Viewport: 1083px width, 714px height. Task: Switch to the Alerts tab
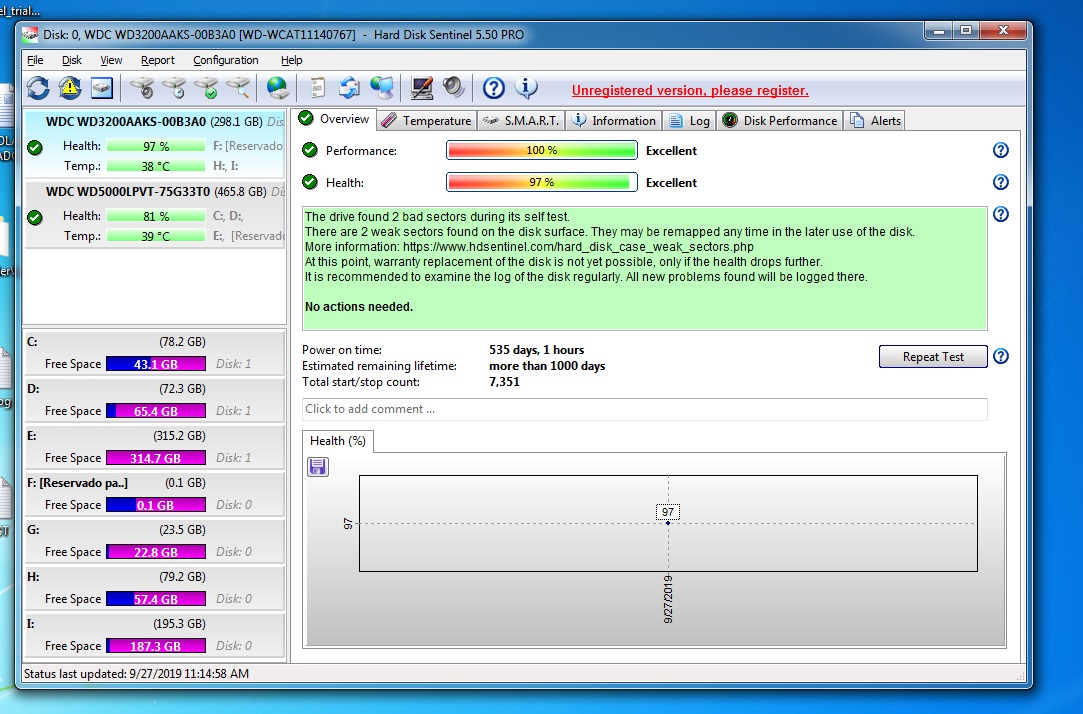click(x=875, y=121)
